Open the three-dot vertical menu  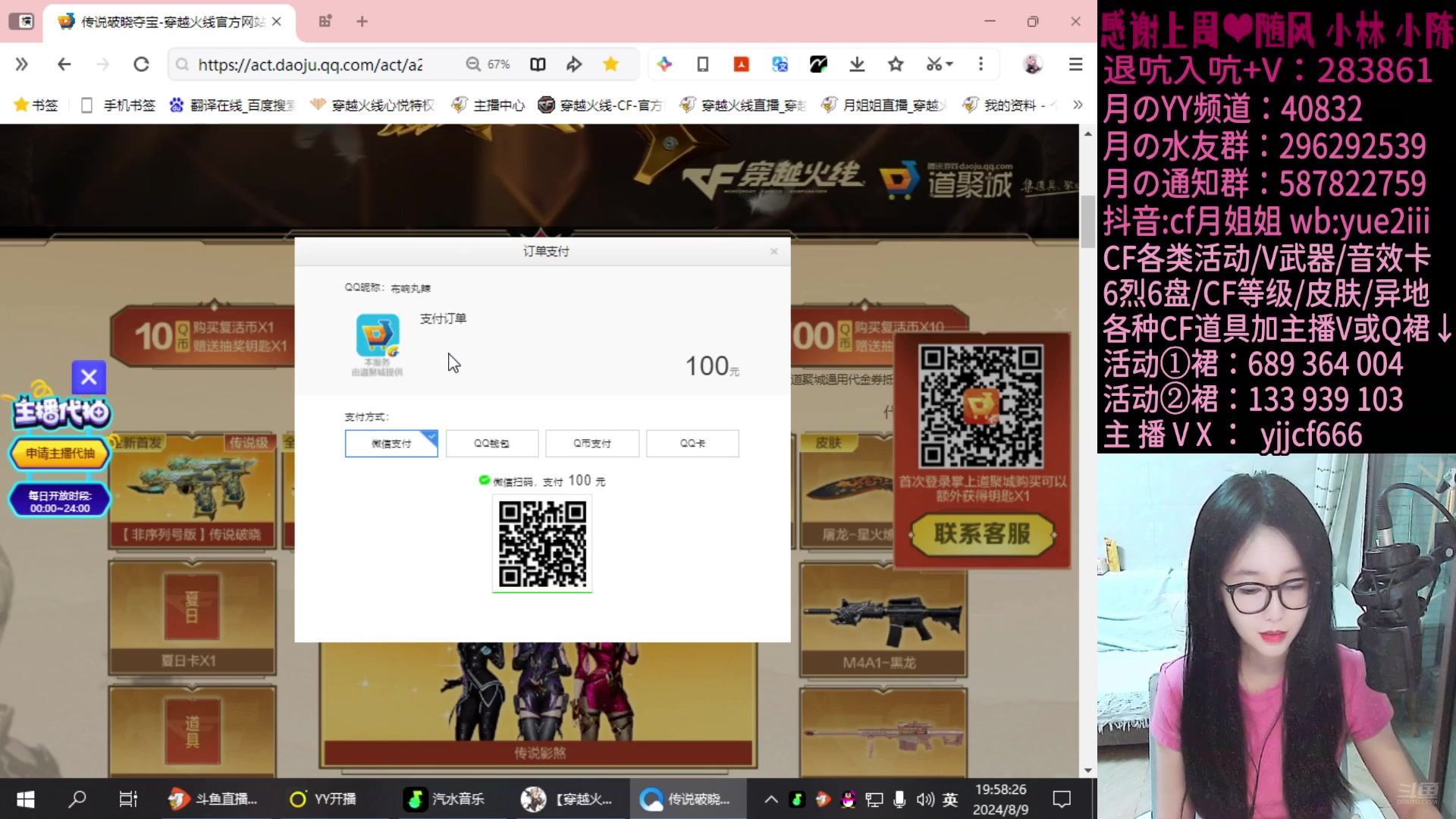[x=981, y=64]
